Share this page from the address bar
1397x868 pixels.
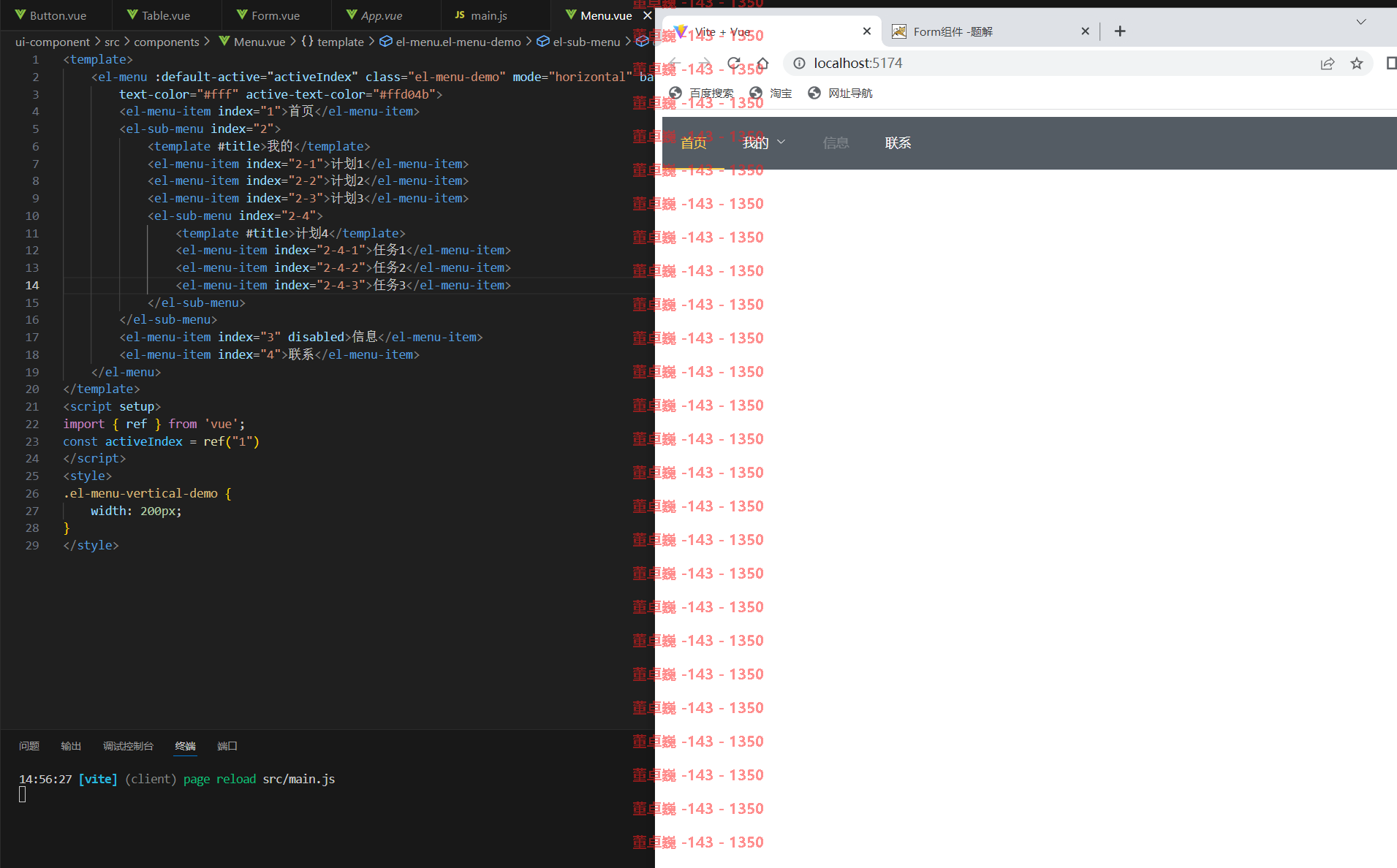(1328, 64)
